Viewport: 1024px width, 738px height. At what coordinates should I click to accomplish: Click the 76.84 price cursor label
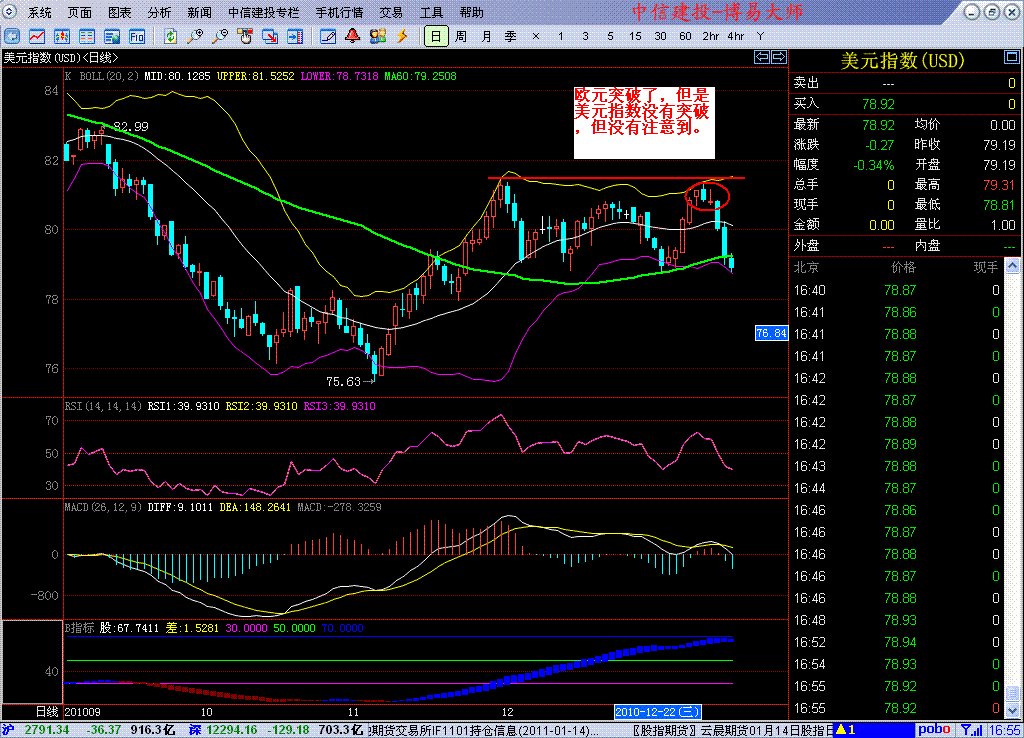771,333
